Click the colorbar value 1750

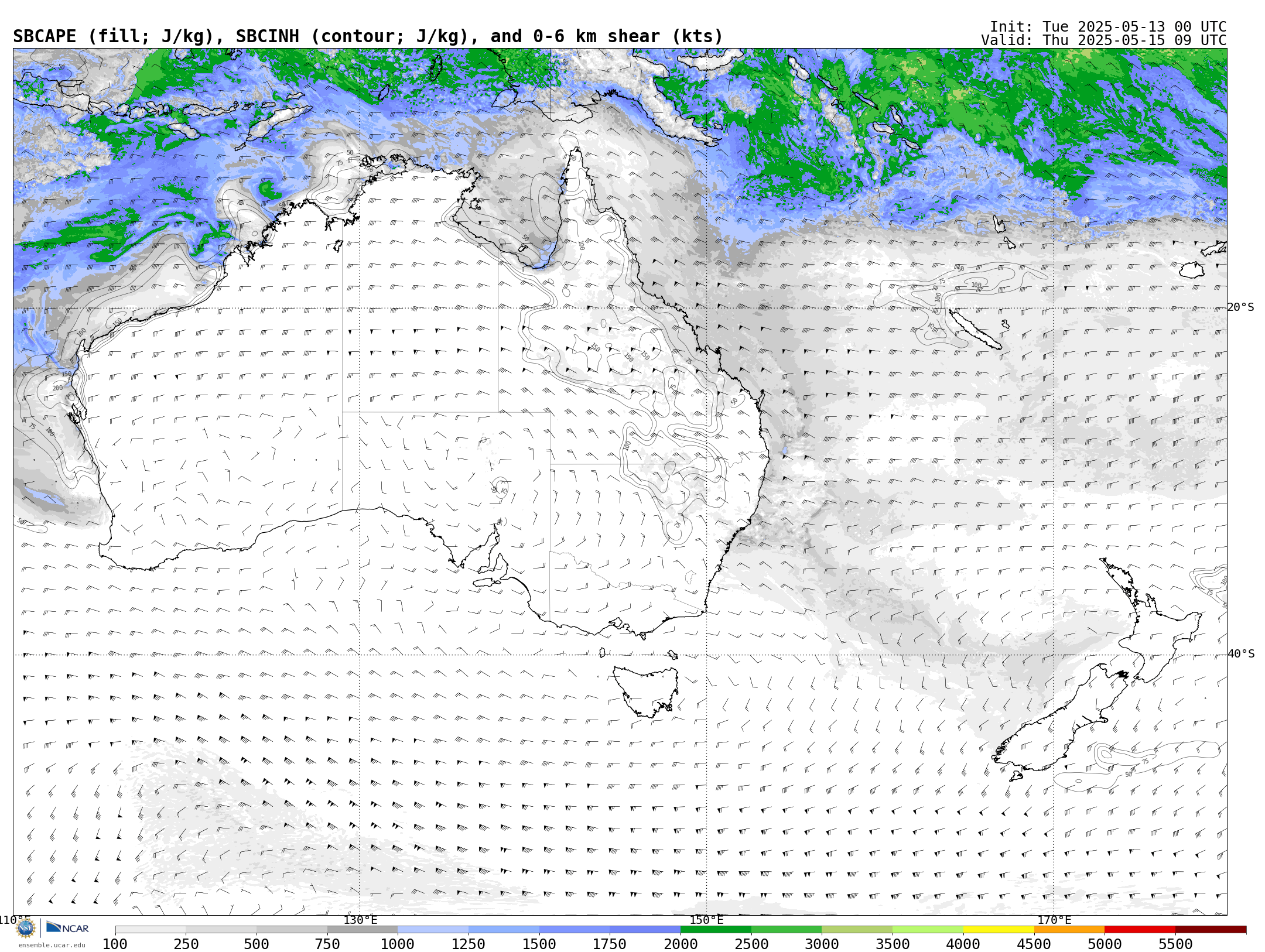pyautogui.click(x=610, y=944)
